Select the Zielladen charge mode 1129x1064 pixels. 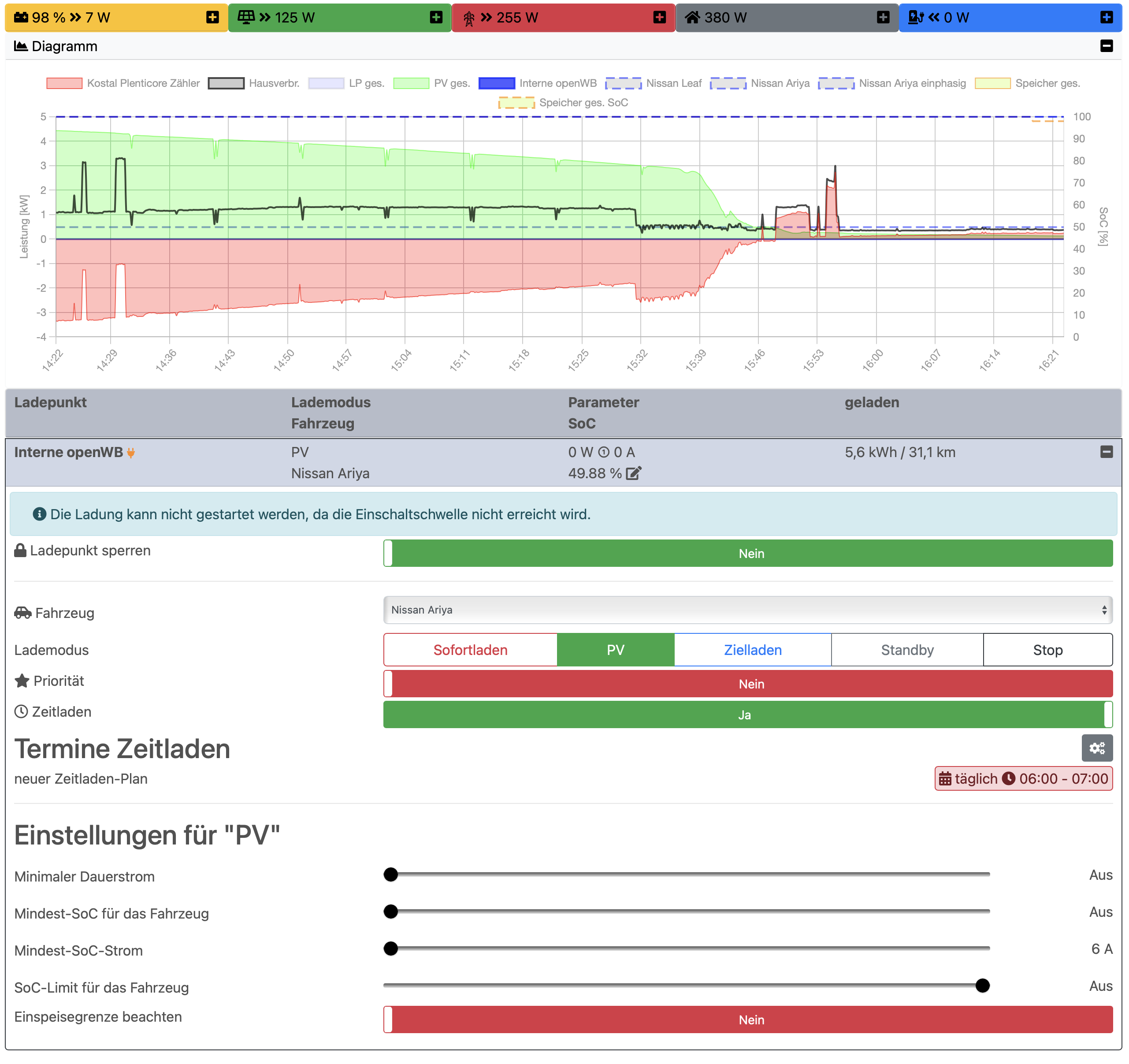click(753, 650)
